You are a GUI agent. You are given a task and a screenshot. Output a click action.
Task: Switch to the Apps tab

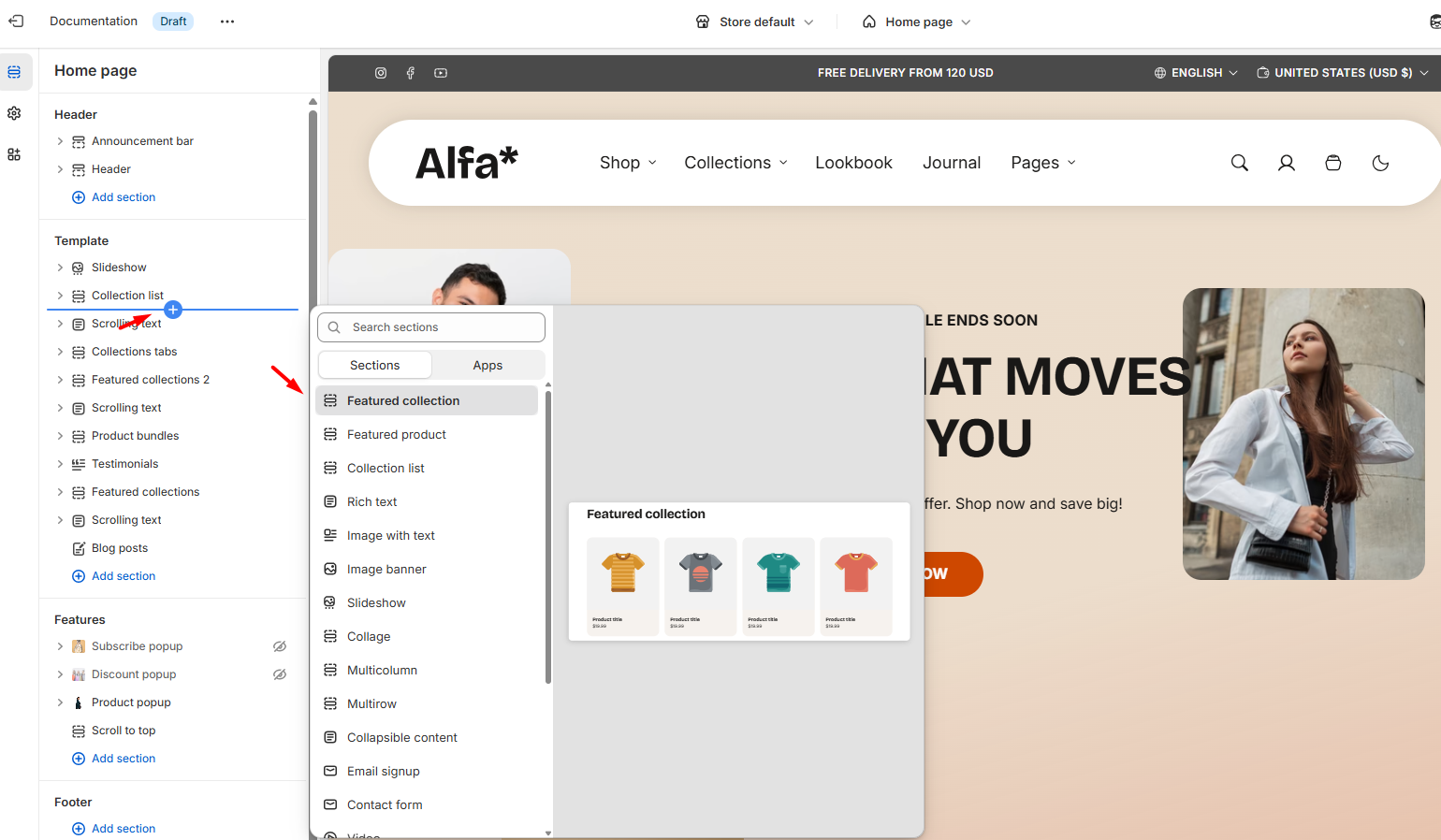pyautogui.click(x=488, y=365)
